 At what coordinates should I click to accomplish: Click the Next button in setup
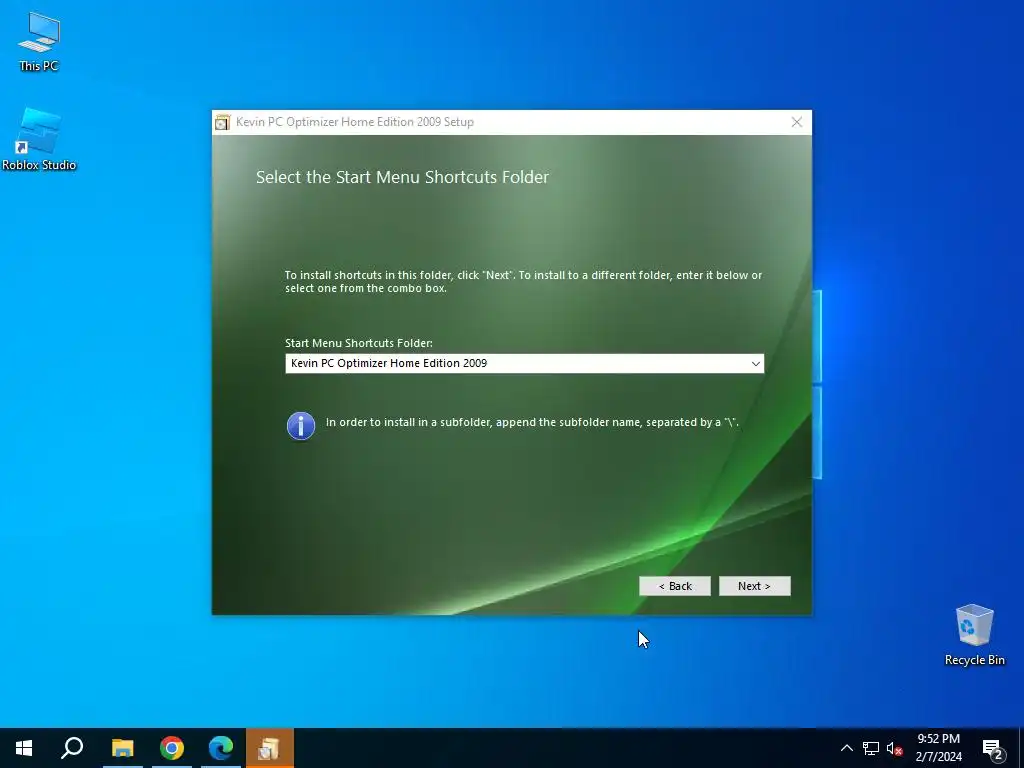pyautogui.click(x=754, y=586)
